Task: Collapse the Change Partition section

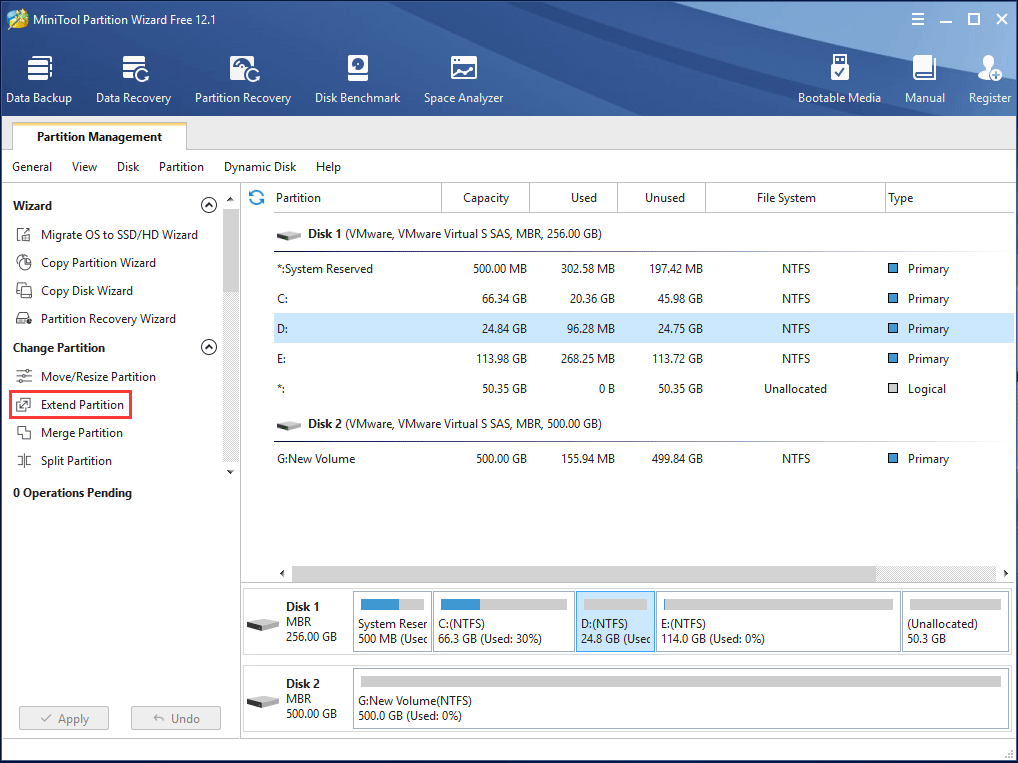Action: coord(209,347)
